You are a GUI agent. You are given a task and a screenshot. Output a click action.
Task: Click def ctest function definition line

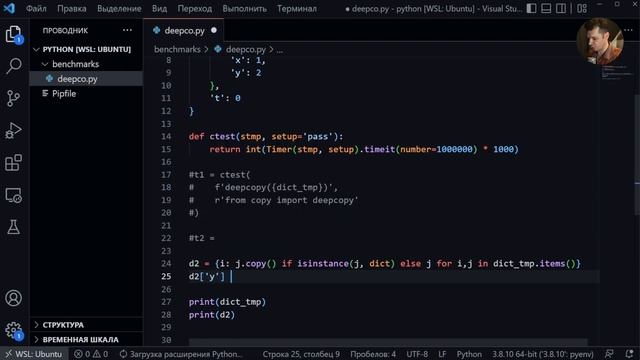[x=266, y=136]
